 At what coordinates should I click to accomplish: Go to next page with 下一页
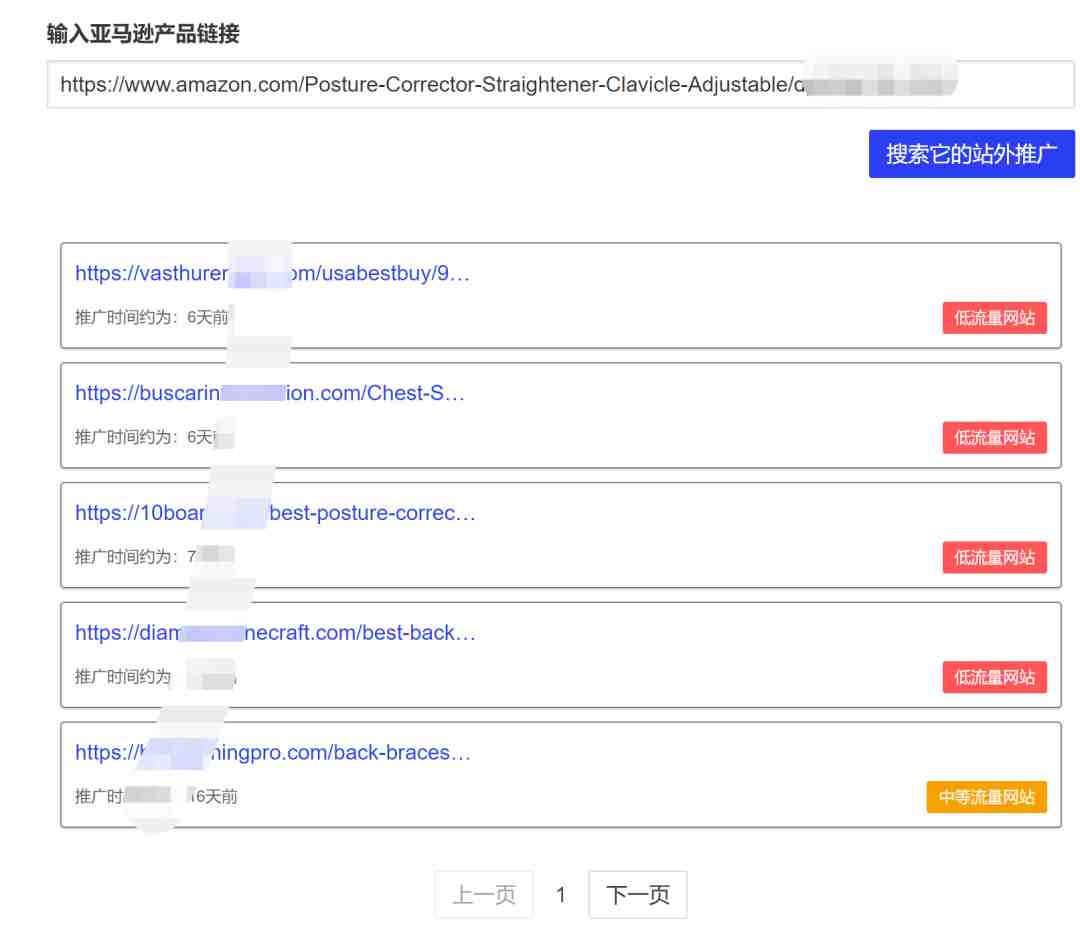638,895
